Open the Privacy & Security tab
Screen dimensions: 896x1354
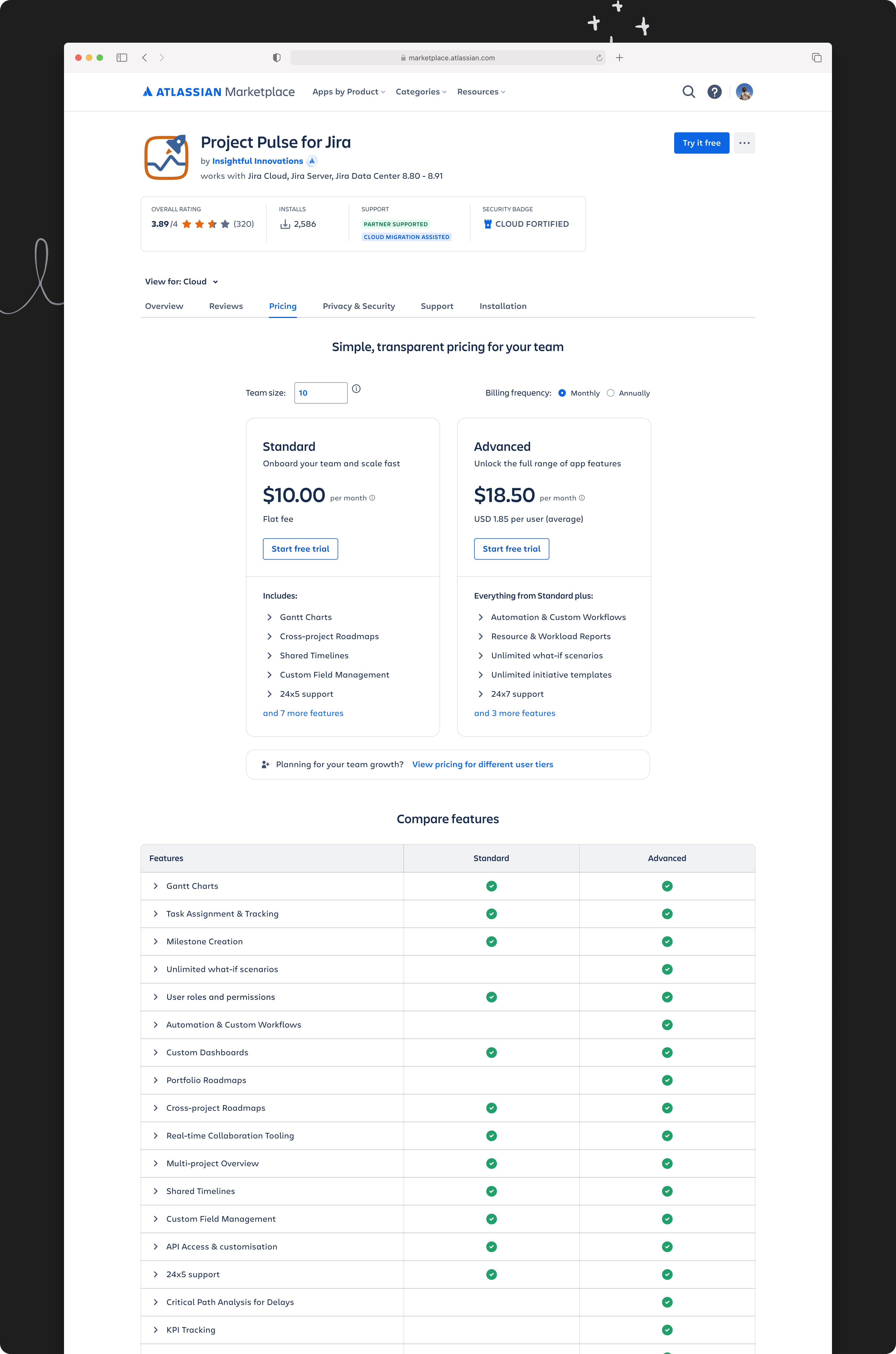point(359,306)
